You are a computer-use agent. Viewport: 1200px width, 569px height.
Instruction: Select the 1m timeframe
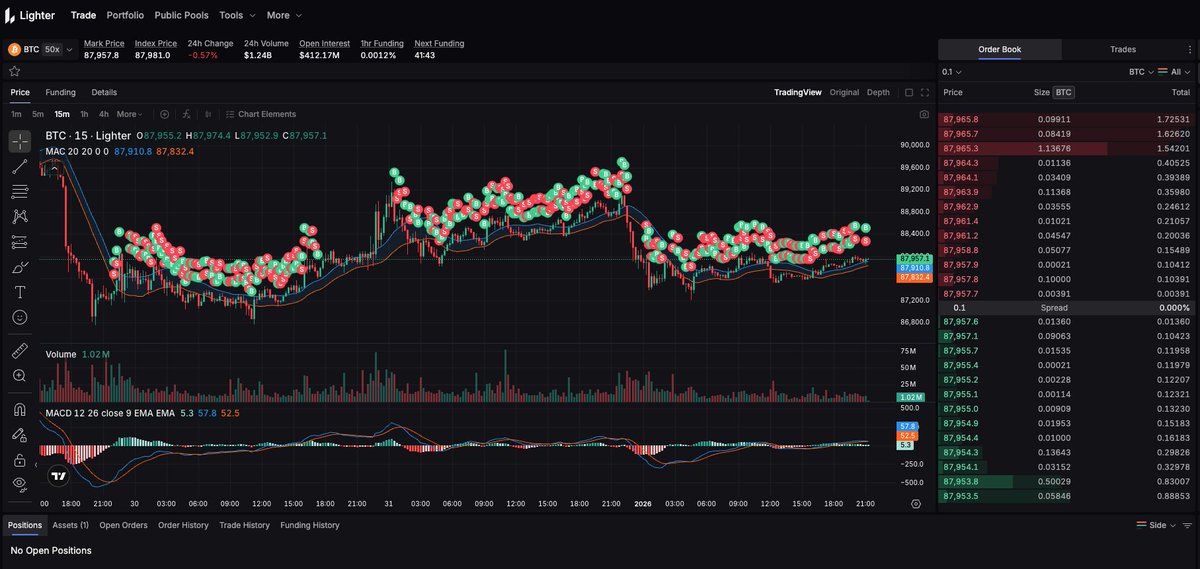[16, 114]
